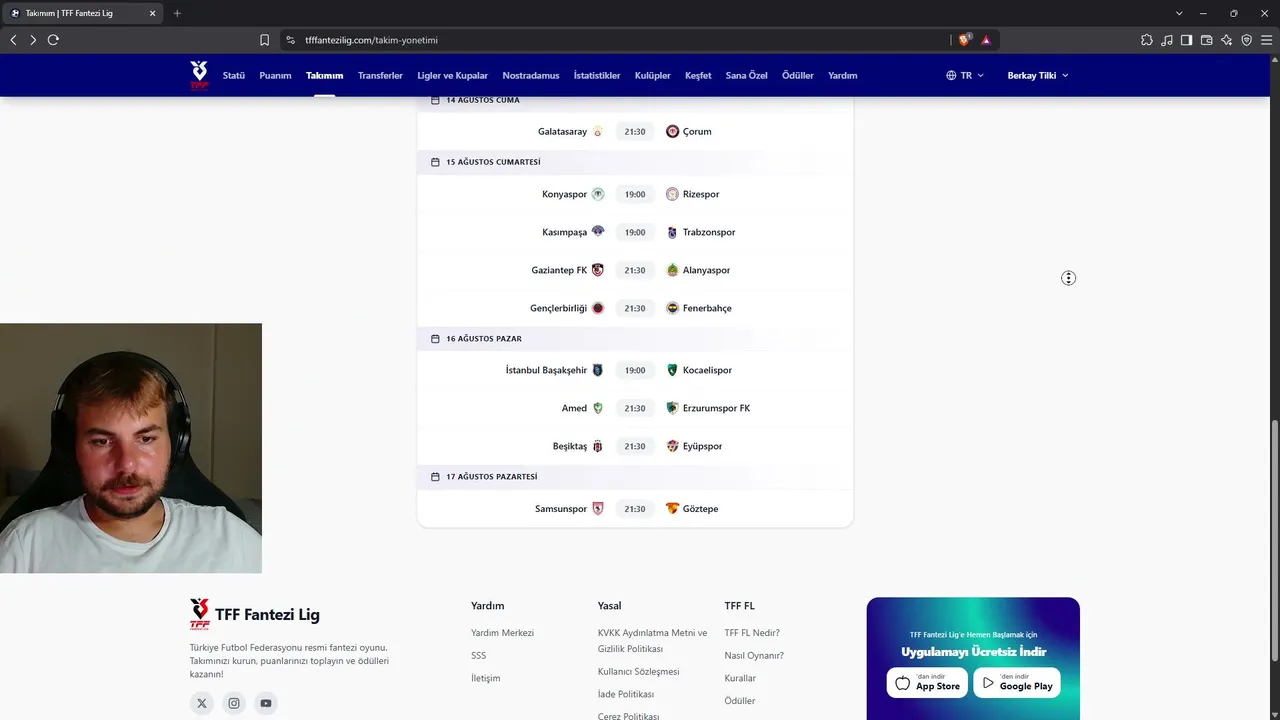The height and width of the screenshot is (720, 1280).
Task: Click the browser address bar URL
Action: pos(371,40)
